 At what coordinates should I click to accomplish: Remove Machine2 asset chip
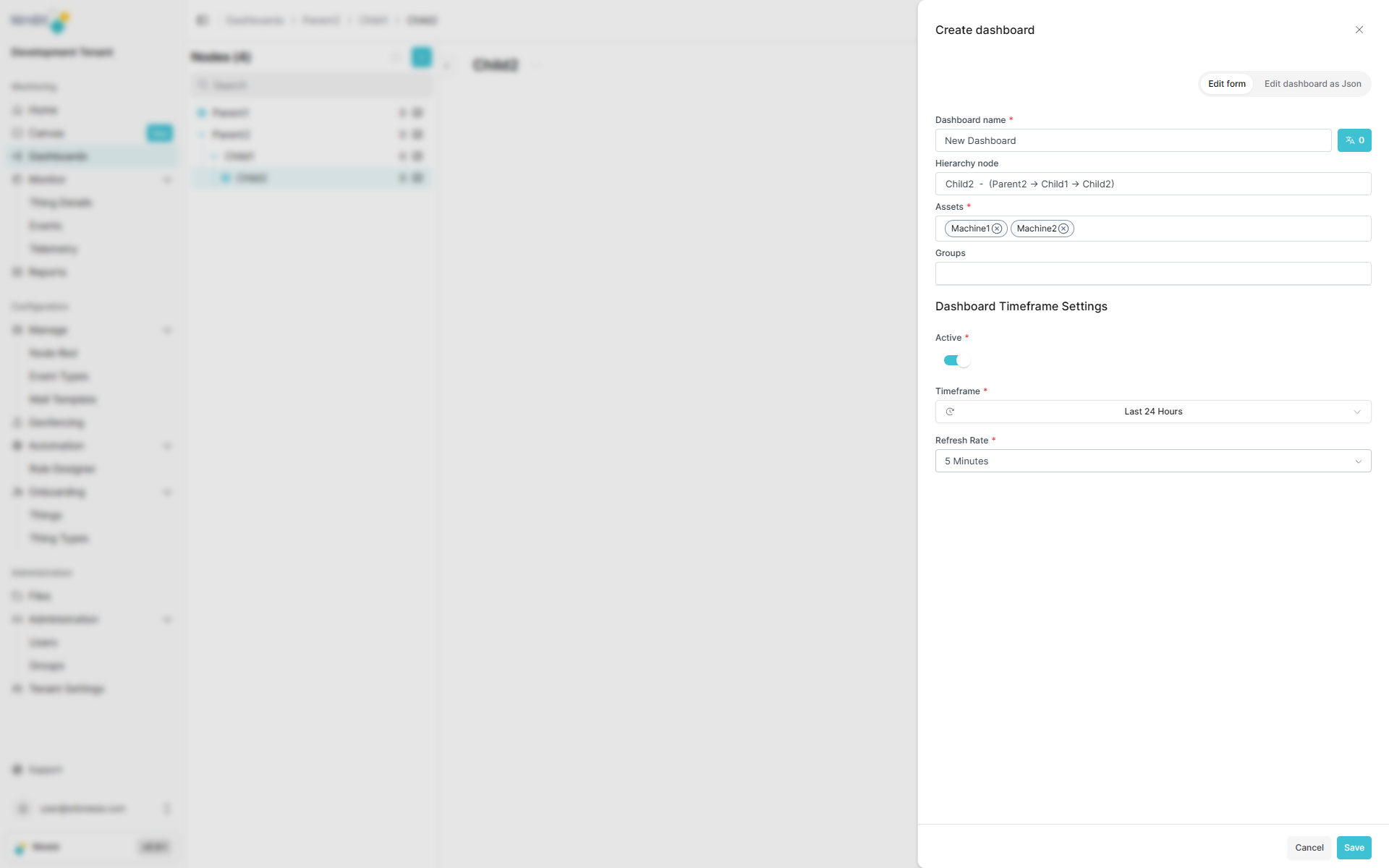click(x=1063, y=229)
